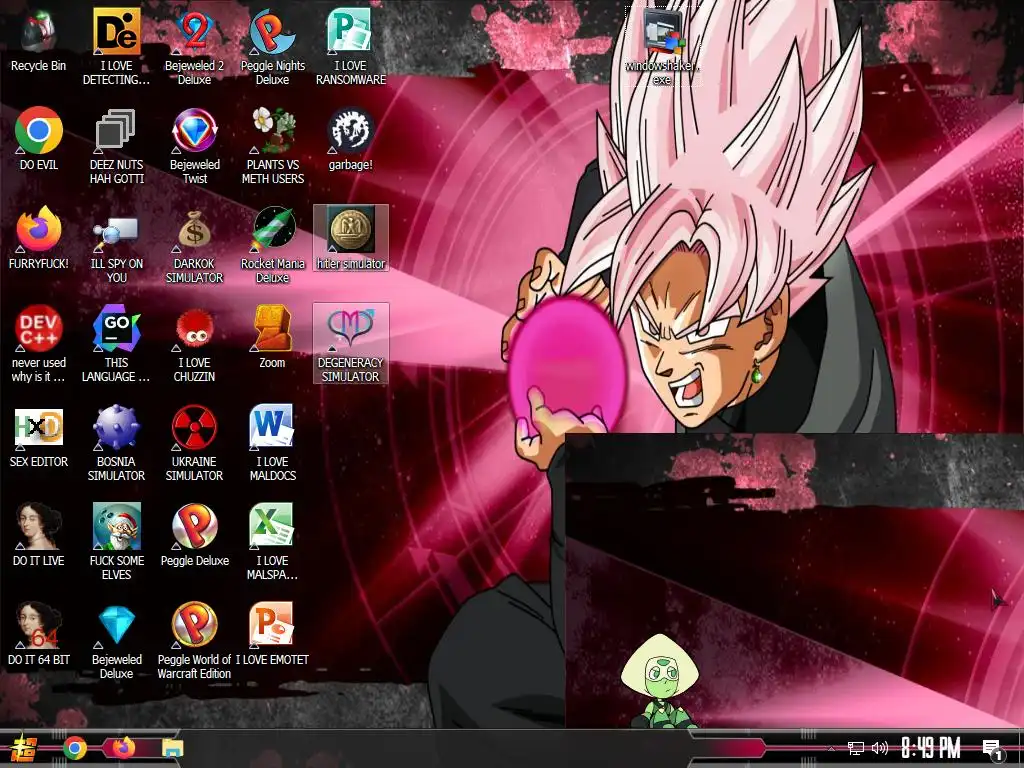Launch the elf bowling shortcut with Santa icon
1024x768 pixels.
[x=116, y=542]
